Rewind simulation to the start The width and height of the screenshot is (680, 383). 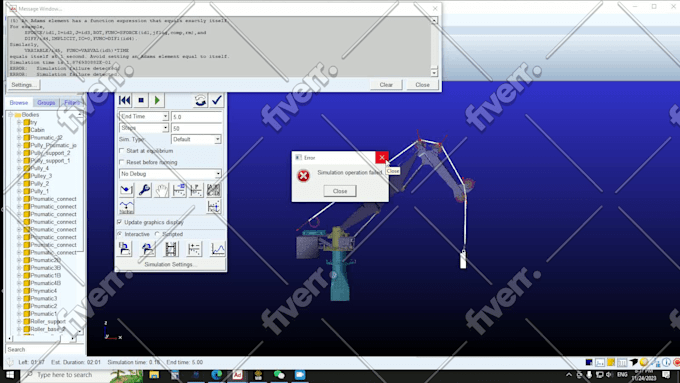point(124,101)
